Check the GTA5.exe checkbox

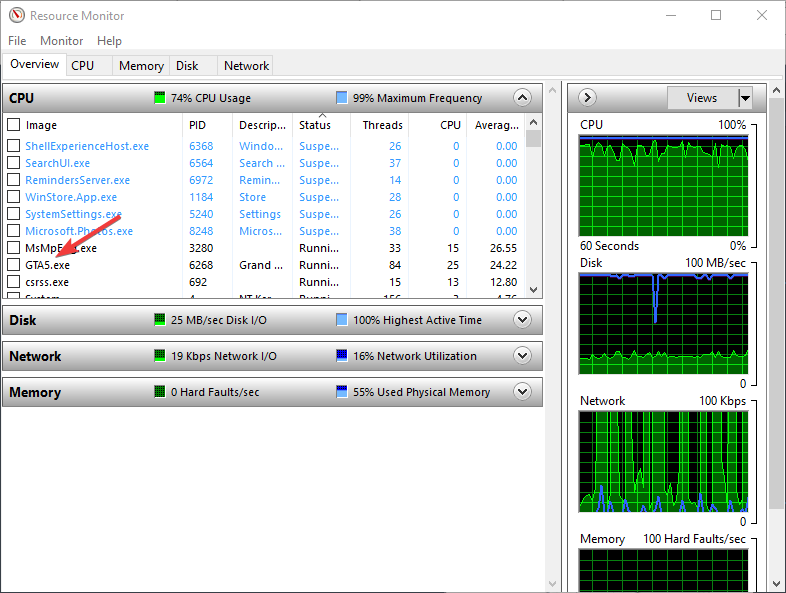[x=14, y=265]
